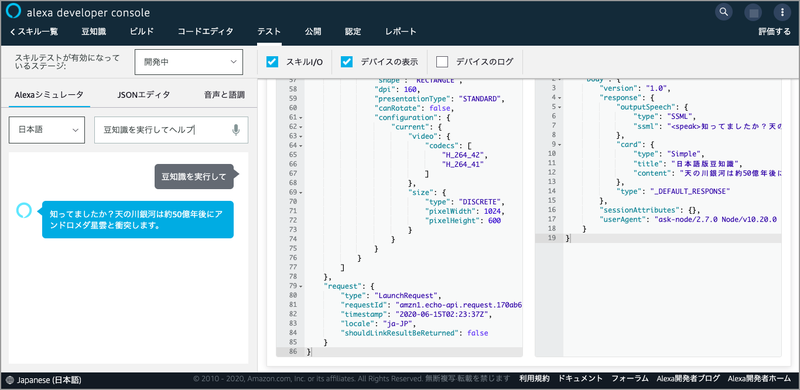
Task: Select the テスト tab
Action: click(x=269, y=32)
